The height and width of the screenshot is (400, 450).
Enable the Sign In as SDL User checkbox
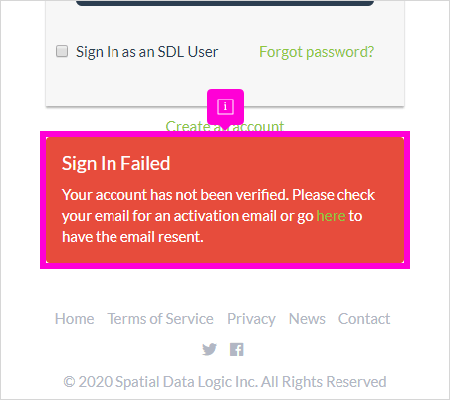pos(62,51)
